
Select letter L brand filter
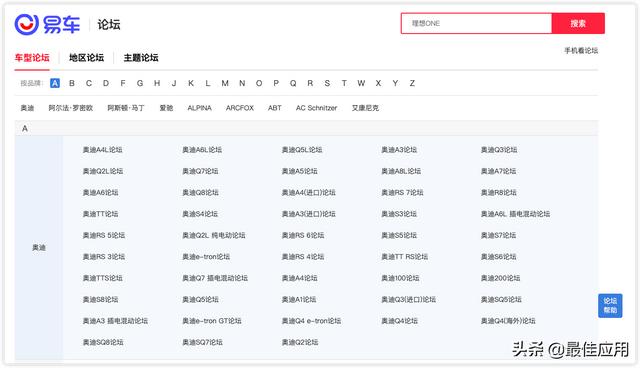pyautogui.click(x=208, y=83)
